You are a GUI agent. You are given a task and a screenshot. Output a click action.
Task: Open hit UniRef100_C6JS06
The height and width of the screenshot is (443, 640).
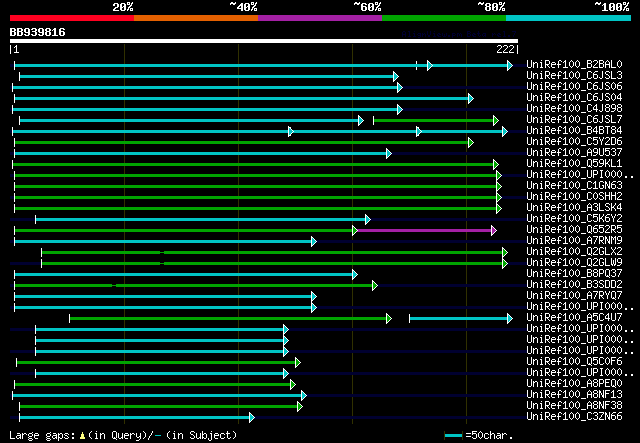(x=574, y=87)
